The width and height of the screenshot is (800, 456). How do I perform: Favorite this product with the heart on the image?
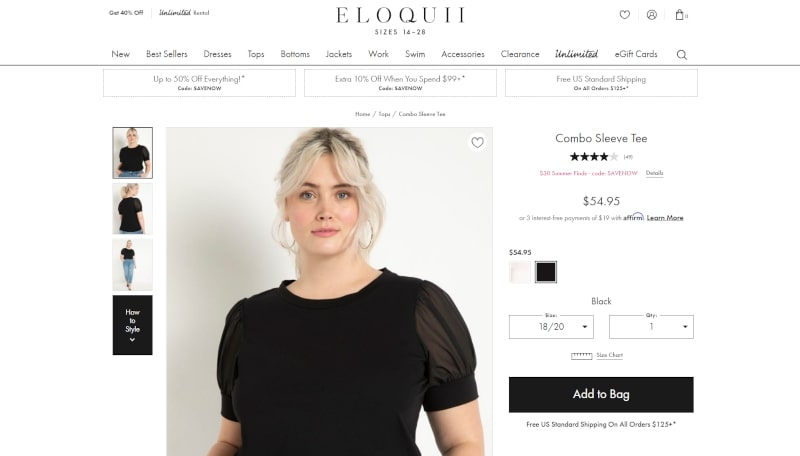[477, 142]
